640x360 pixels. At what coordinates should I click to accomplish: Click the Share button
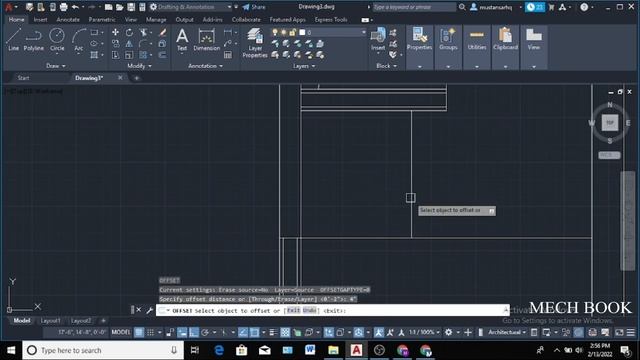pyautogui.click(x=254, y=7)
